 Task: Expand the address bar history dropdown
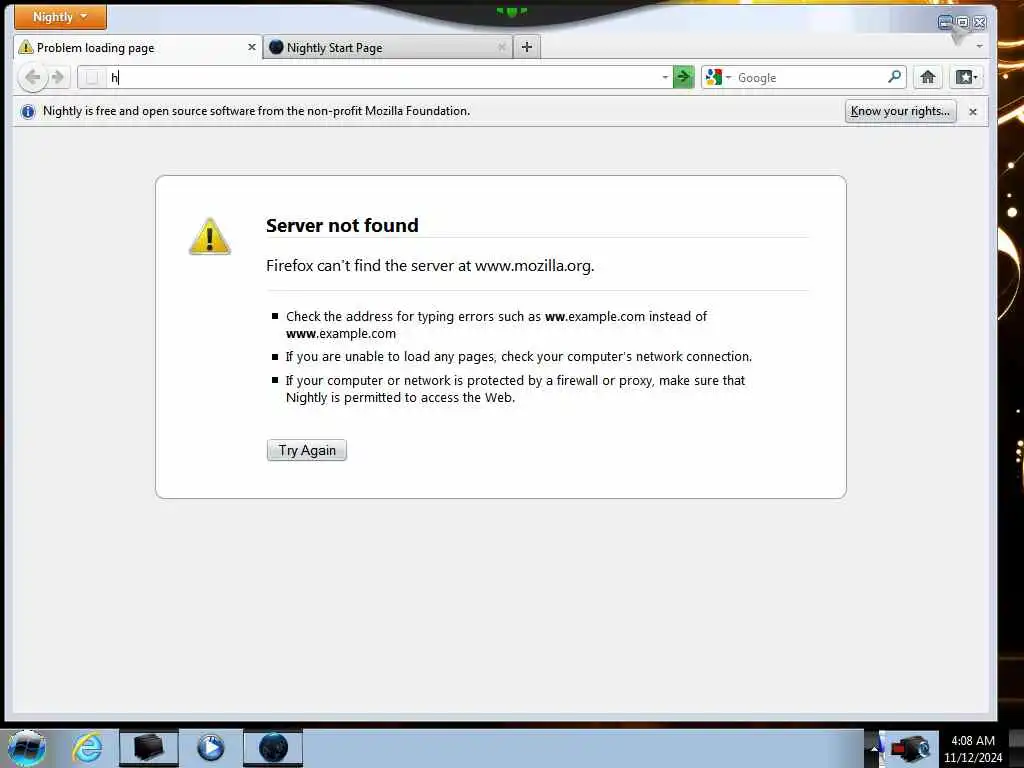[x=665, y=77]
